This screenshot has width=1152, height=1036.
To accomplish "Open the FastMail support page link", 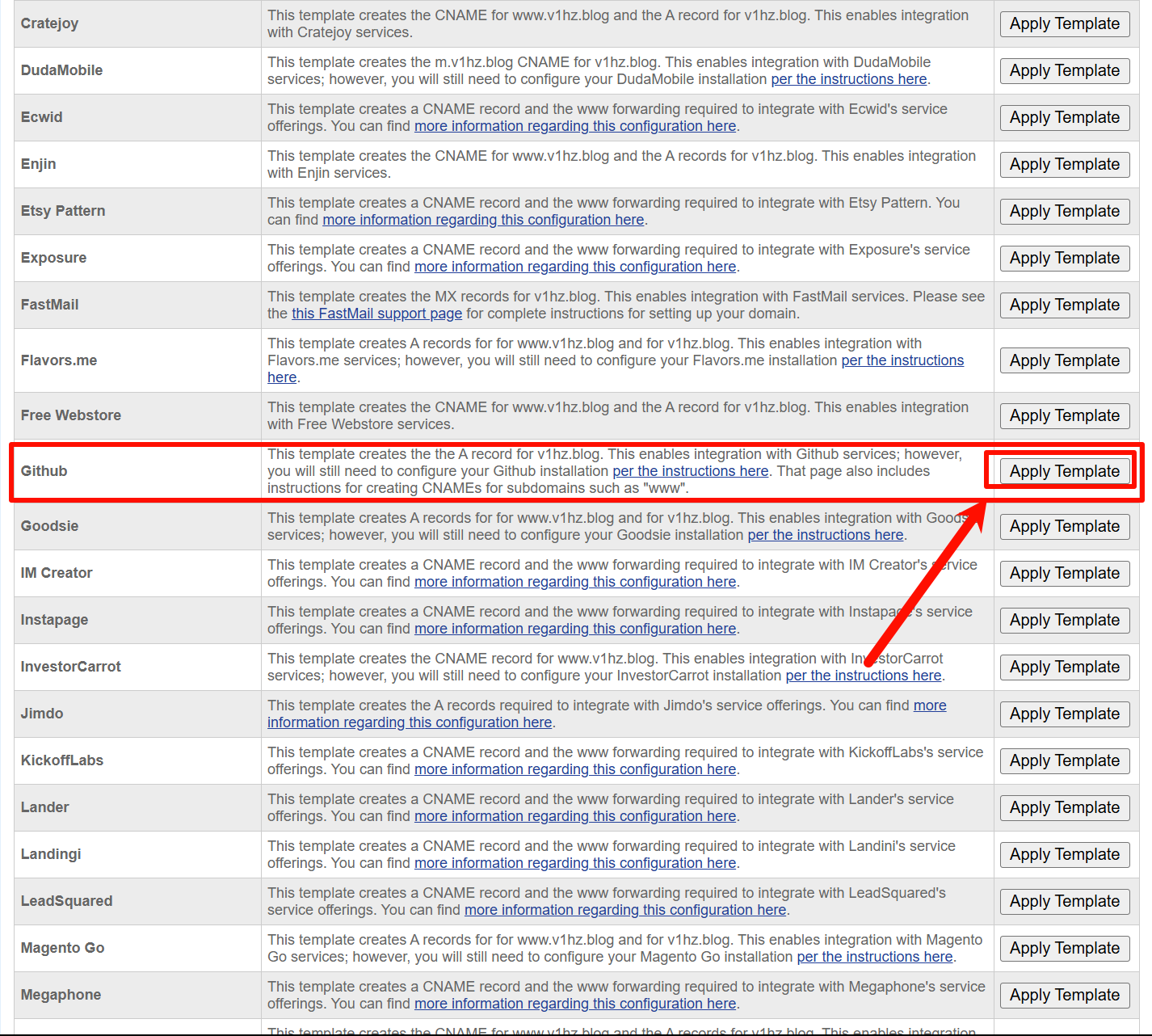I will 376,314.
